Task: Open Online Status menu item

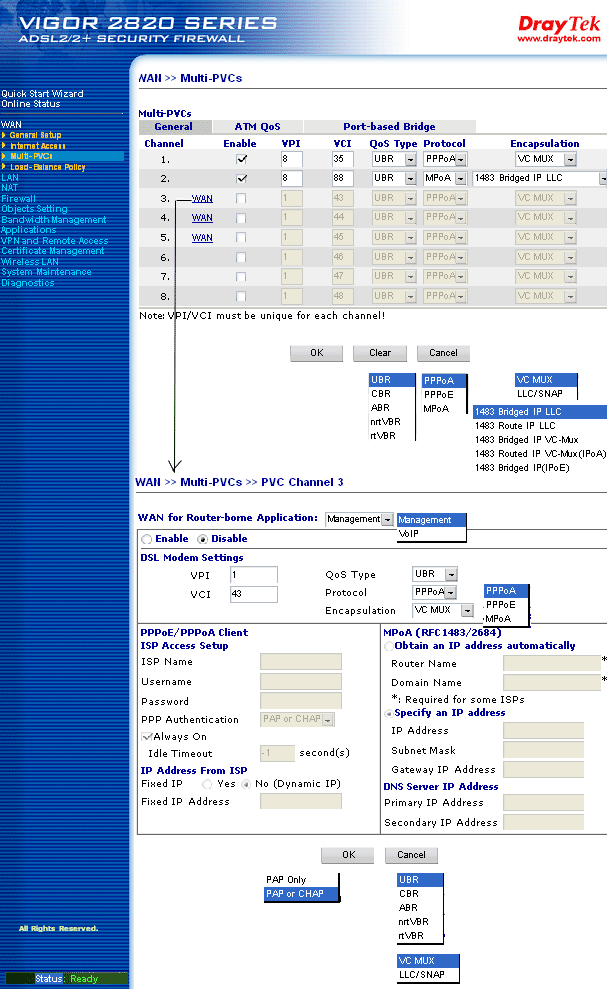Action: (x=30, y=104)
